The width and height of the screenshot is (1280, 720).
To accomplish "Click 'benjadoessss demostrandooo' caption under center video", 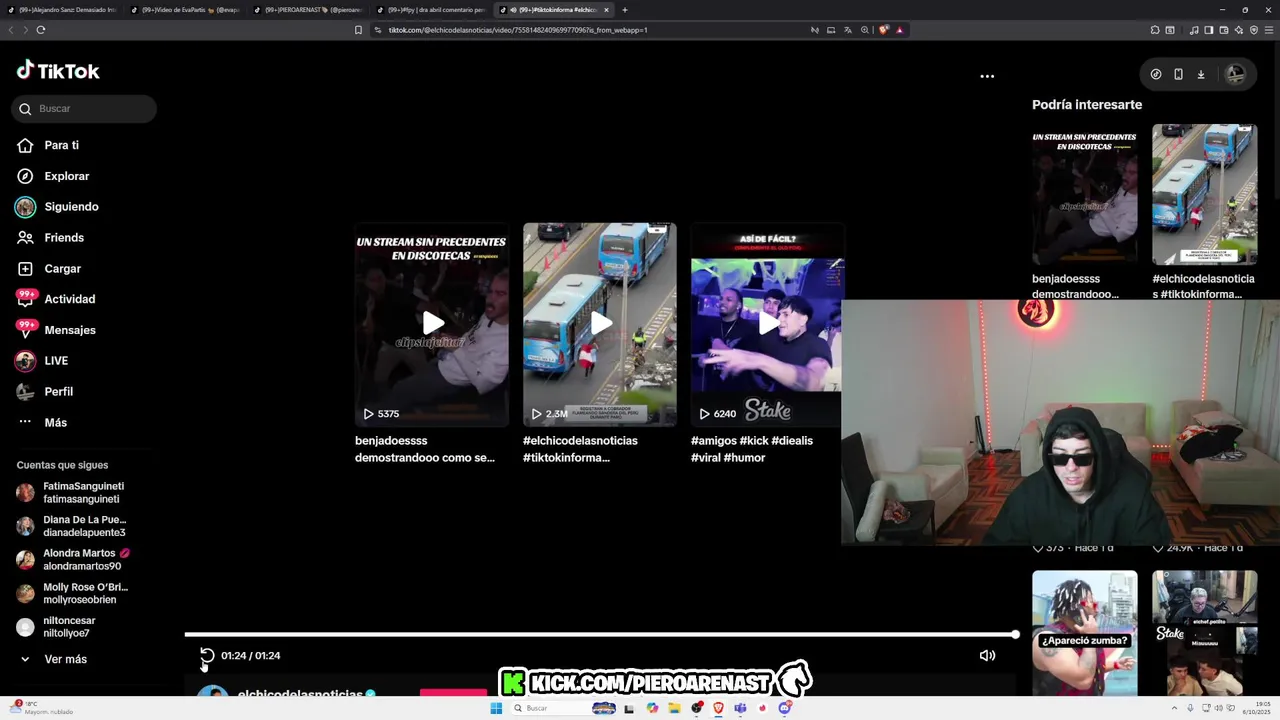I will [425, 449].
